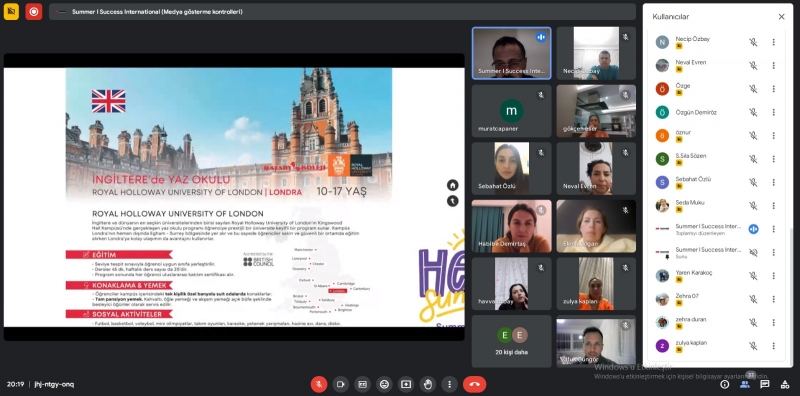Open options menu for Yaren Karakoç

(x=773, y=276)
